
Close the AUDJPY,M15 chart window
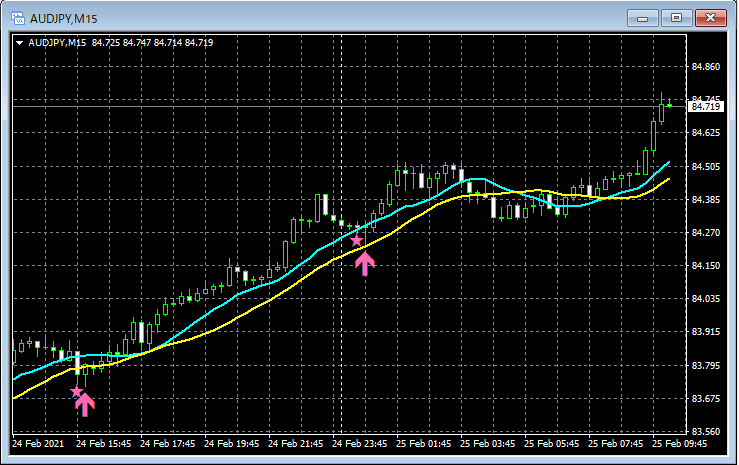point(711,18)
